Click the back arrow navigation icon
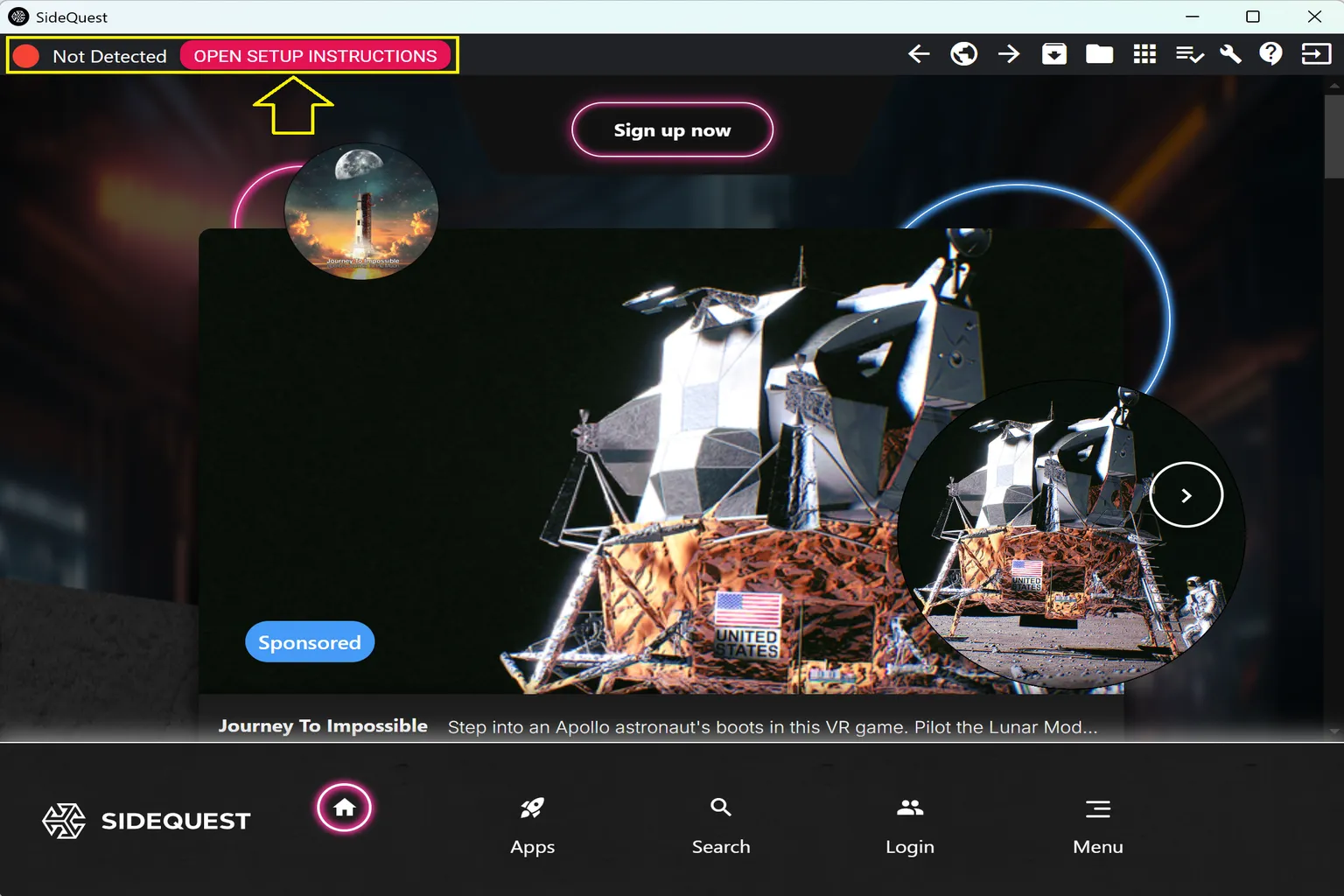Screen dimensions: 1344x896 click(x=919, y=54)
